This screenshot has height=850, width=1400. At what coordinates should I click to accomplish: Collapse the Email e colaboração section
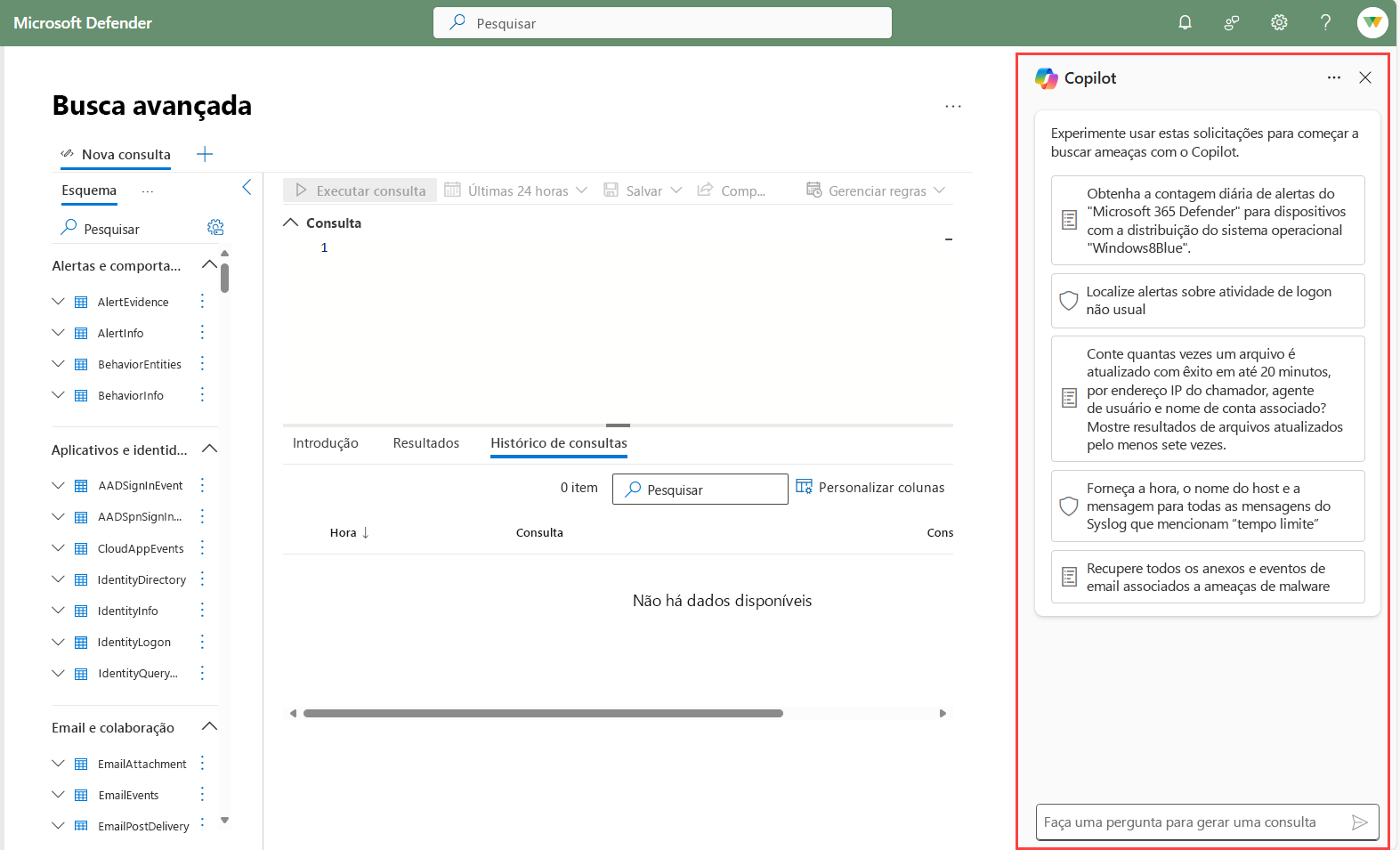click(210, 726)
